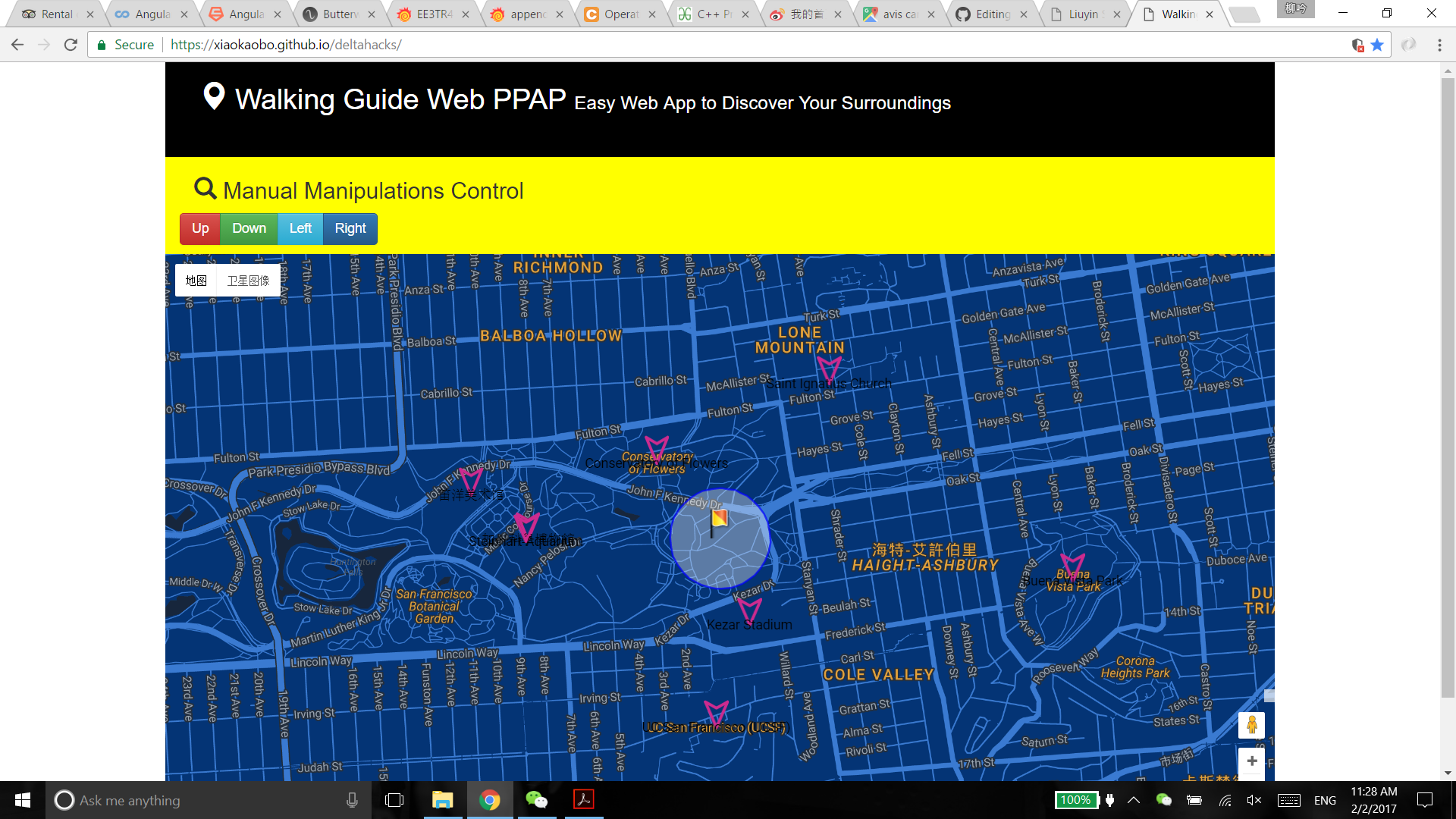Switch map to 卫星图像 satellite view
The height and width of the screenshot is (819, 1456).
tap(248, 281)
